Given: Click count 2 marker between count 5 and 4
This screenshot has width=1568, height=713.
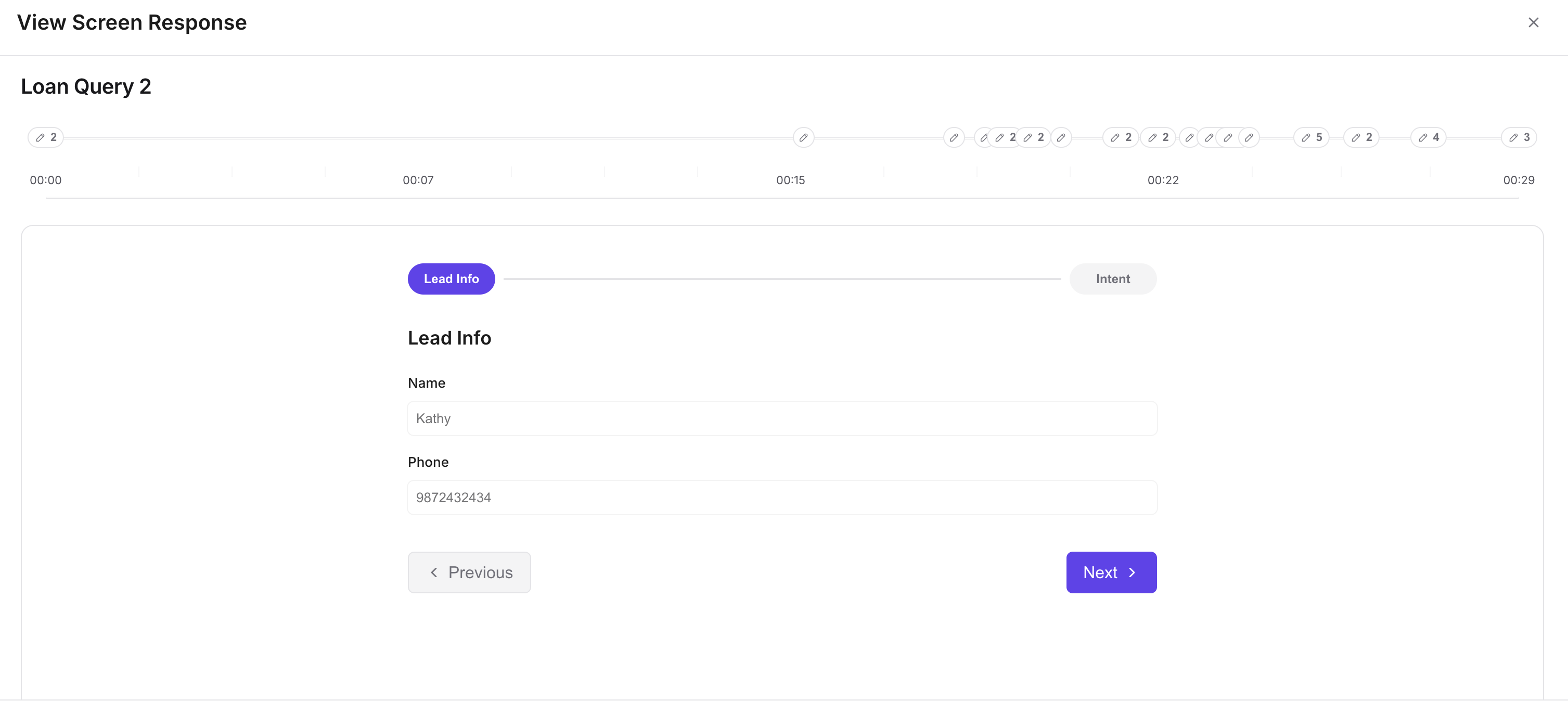Looking at the screenshot, I should click(x=1361, y=137).
